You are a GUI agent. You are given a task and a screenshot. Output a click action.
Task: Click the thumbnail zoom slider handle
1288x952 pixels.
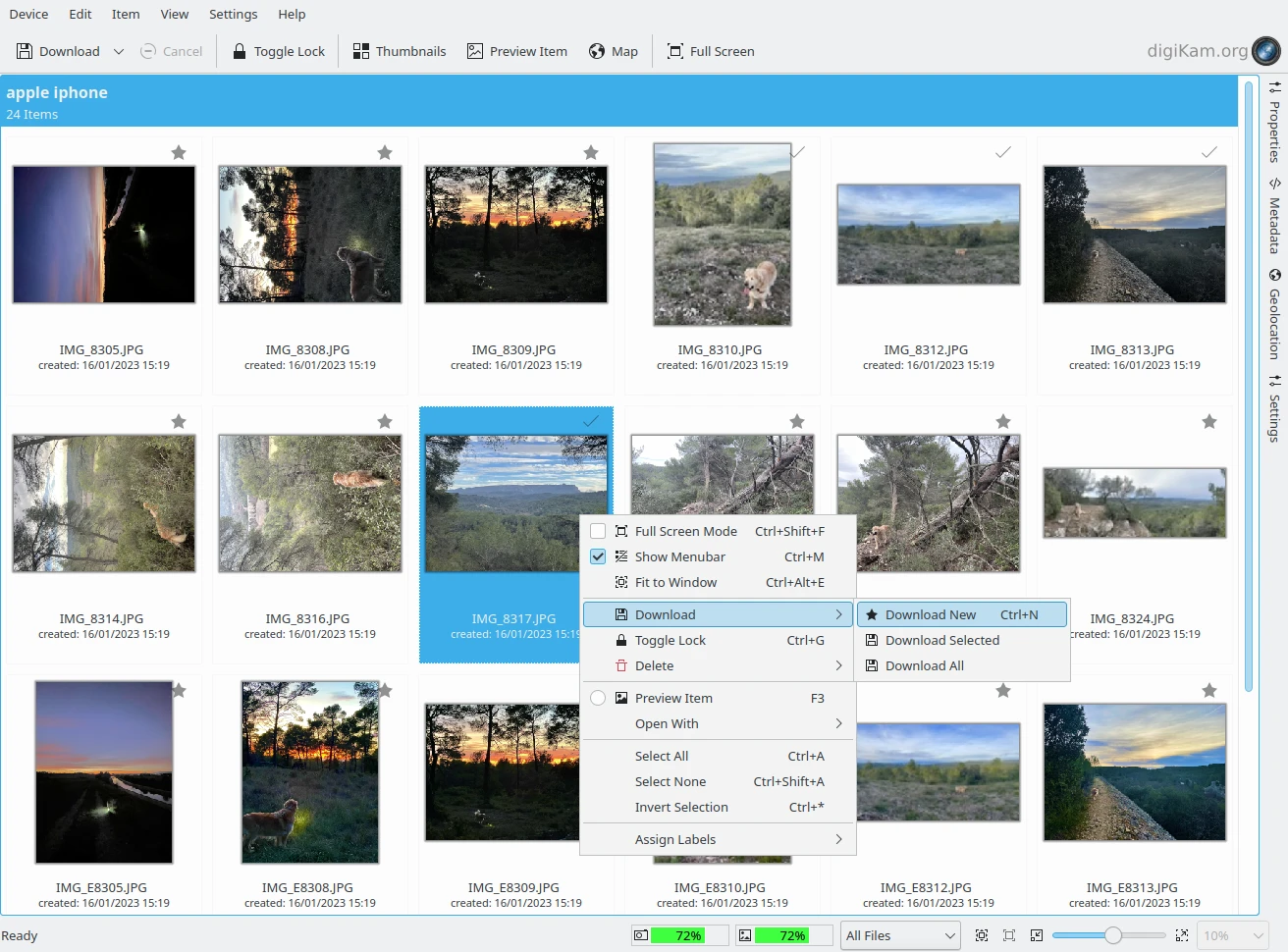pos(1112,935)
